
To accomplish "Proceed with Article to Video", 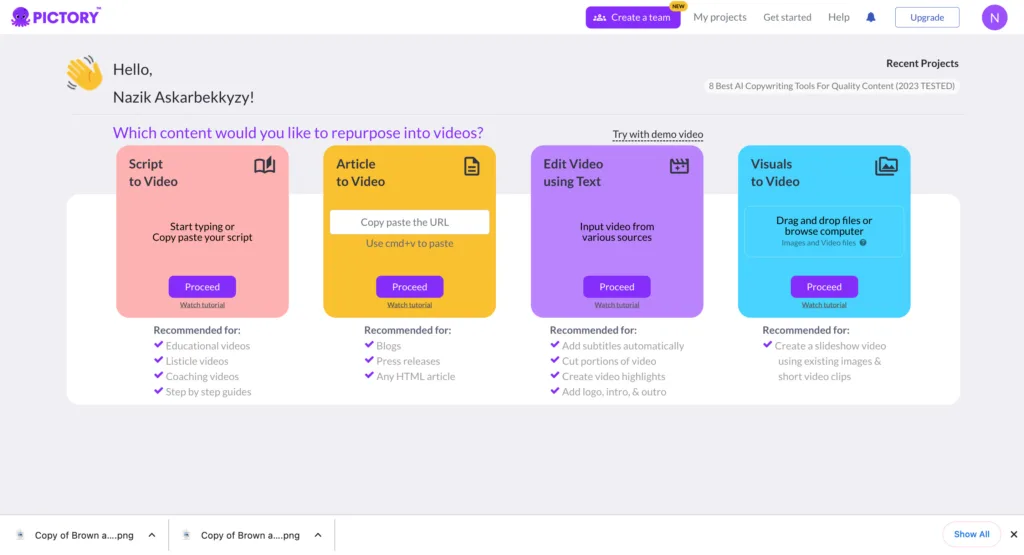I will coord(409,287).
